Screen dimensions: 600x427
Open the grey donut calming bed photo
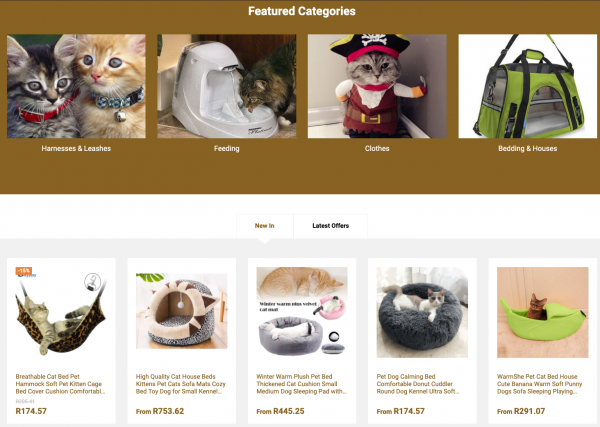[x=422, y=313]
